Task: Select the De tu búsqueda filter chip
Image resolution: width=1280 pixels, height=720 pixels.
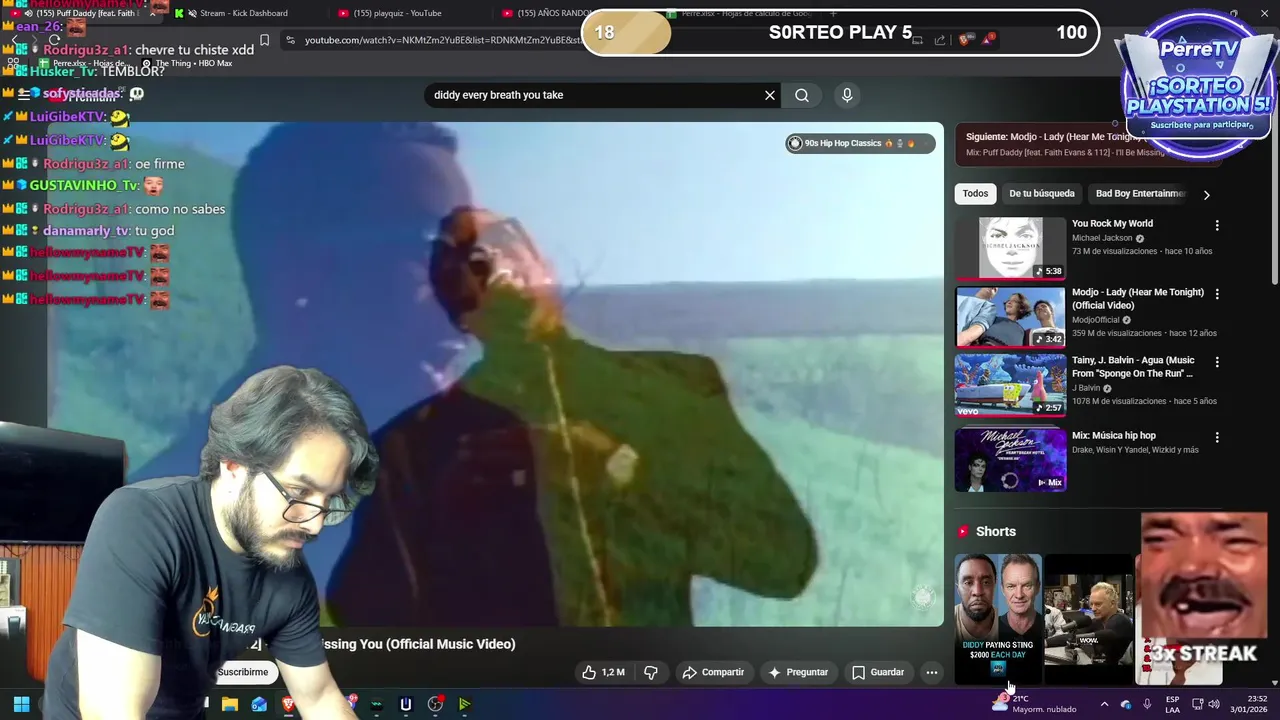Action: tap(1041, 194)
